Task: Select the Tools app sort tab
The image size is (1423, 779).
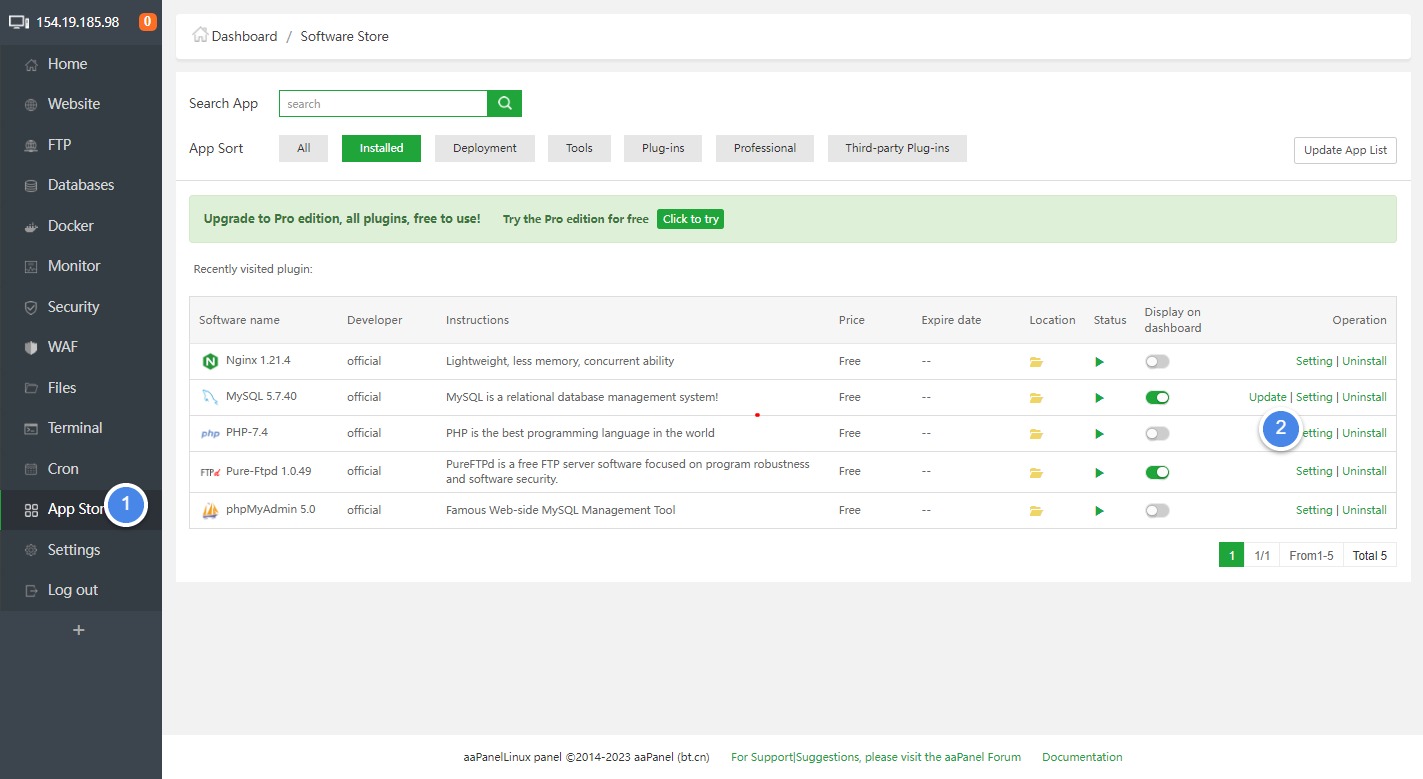Action: coord(579,148)
